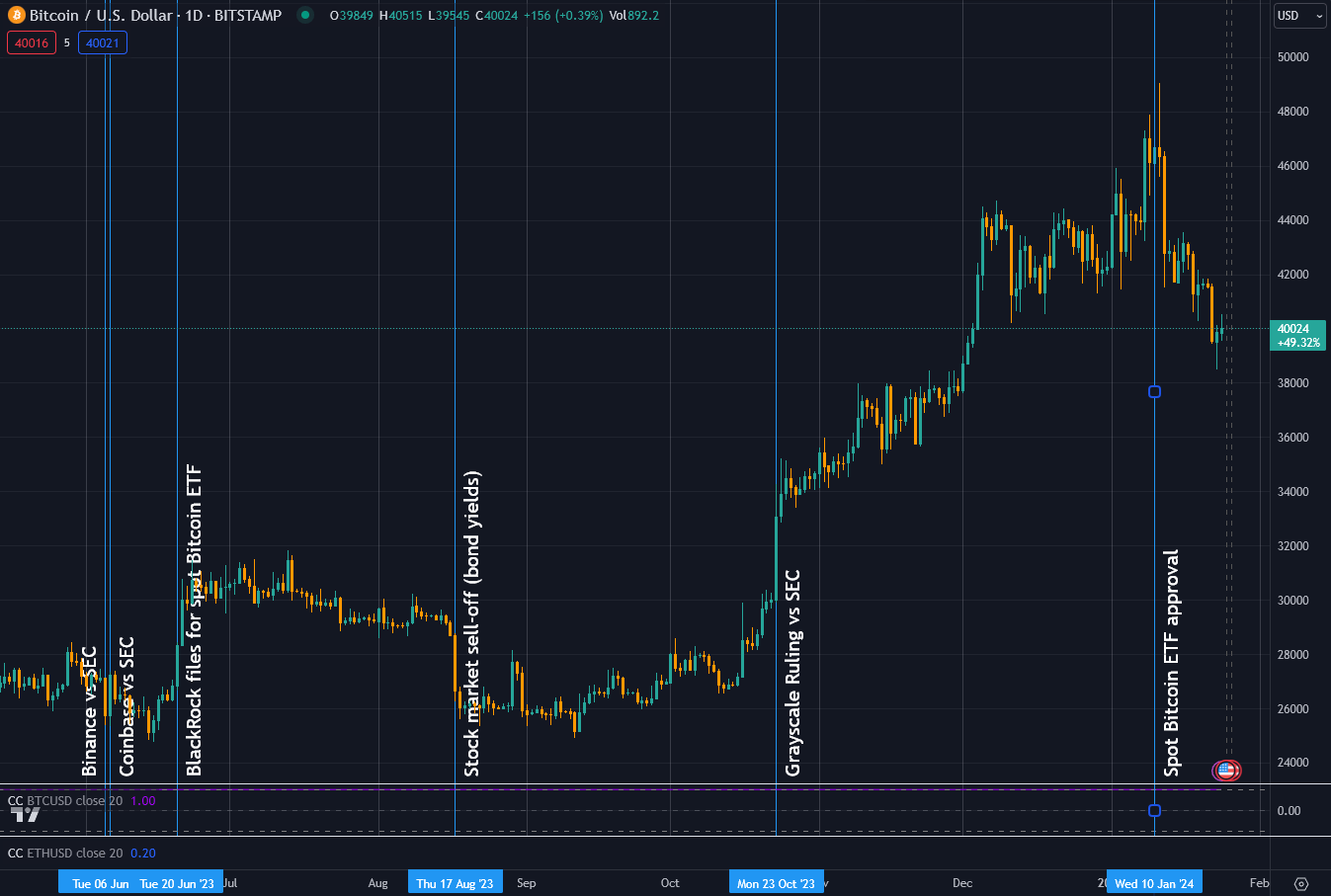
Task: Select the Stock market sell-off (bond yields) label
Action: [472, 623]
